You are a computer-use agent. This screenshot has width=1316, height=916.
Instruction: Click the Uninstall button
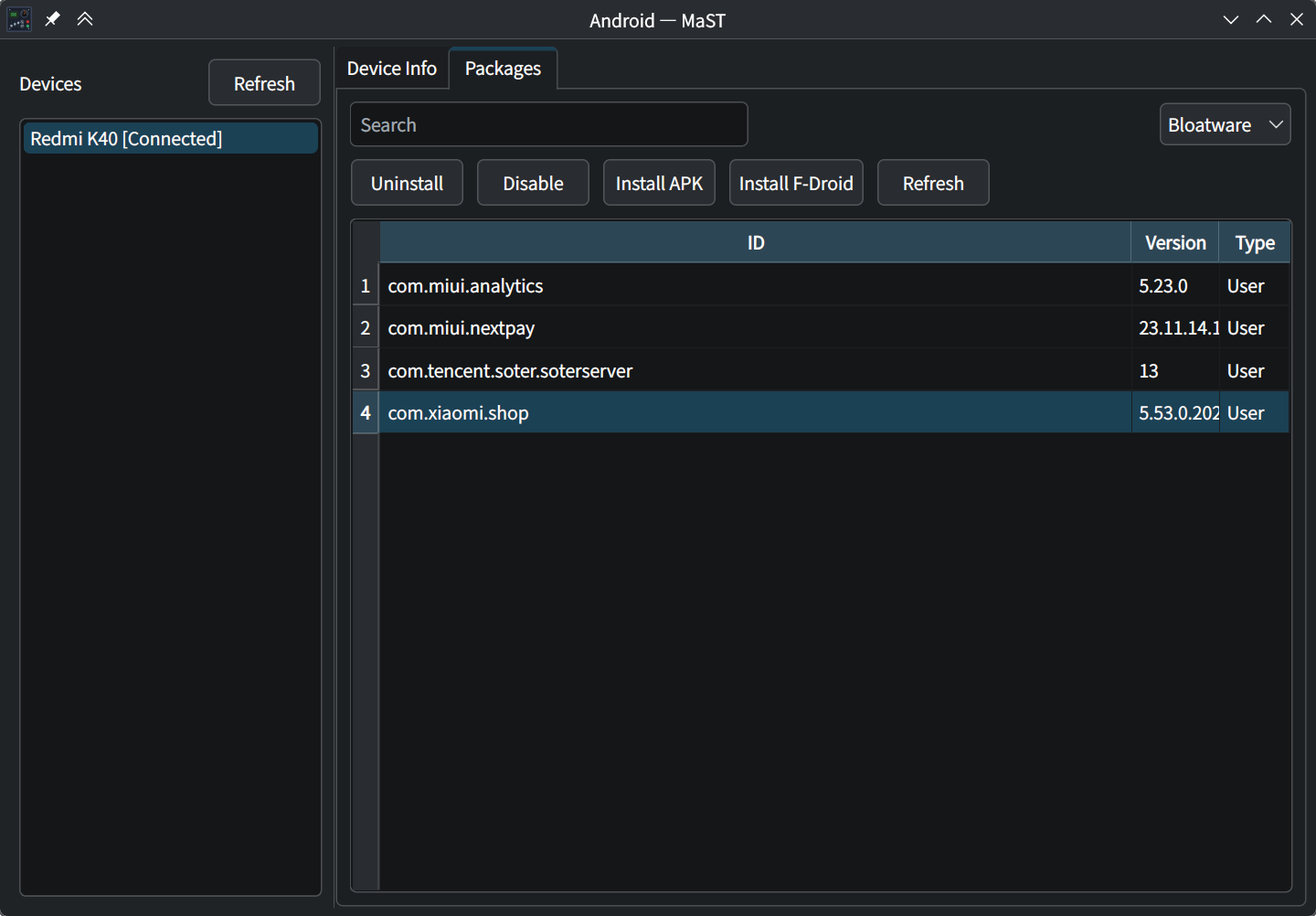click(407, 183)
